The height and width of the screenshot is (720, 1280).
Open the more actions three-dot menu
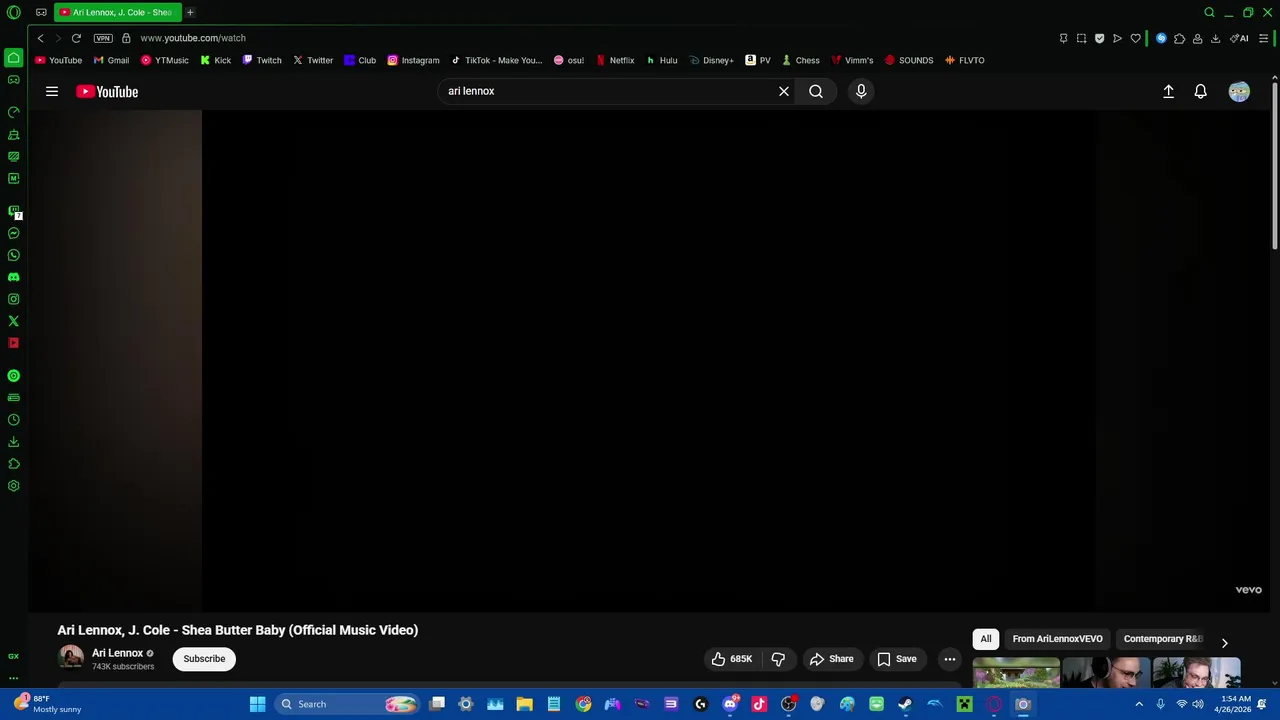click(950, 659)
